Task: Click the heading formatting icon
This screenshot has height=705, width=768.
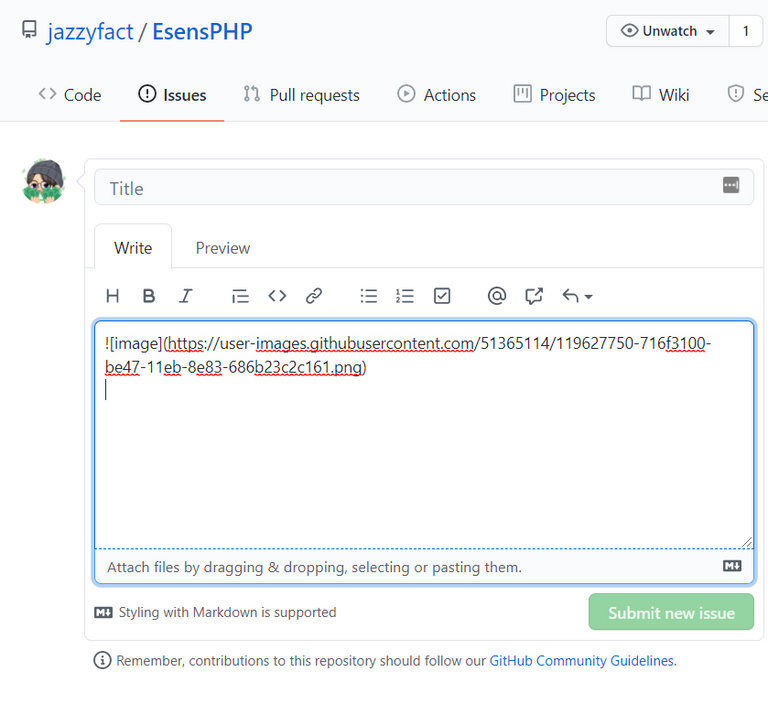Action: (113, 296)
